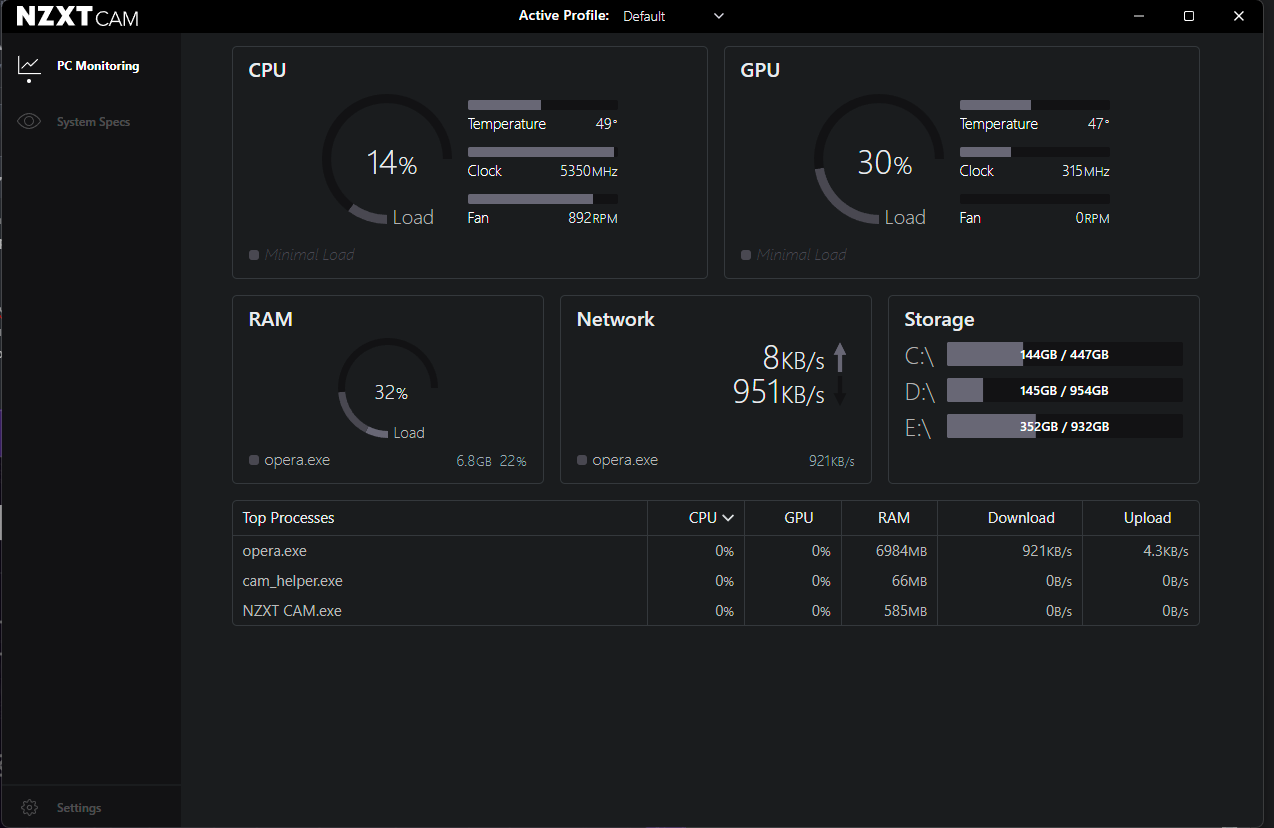Click the 6984MB RAM cell
Screen dimensions: 1274x828
pos(901,551)
